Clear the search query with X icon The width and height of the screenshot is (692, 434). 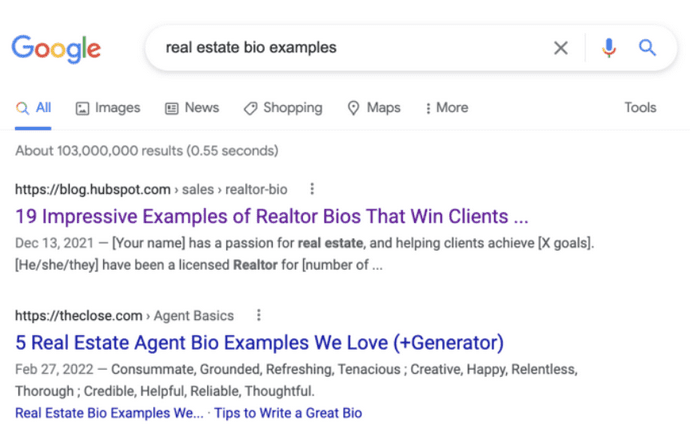pos(561,48)
